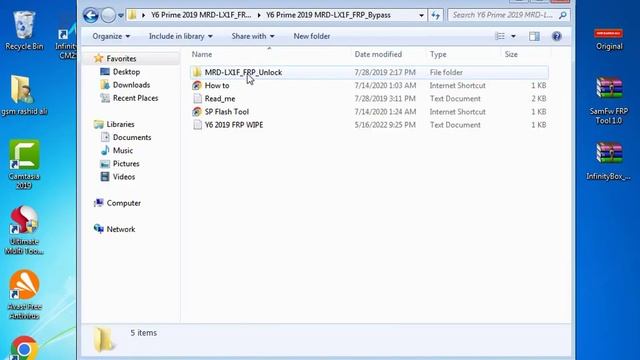
Task: Select the Read_me text document
Action: [x=220, y=98]
